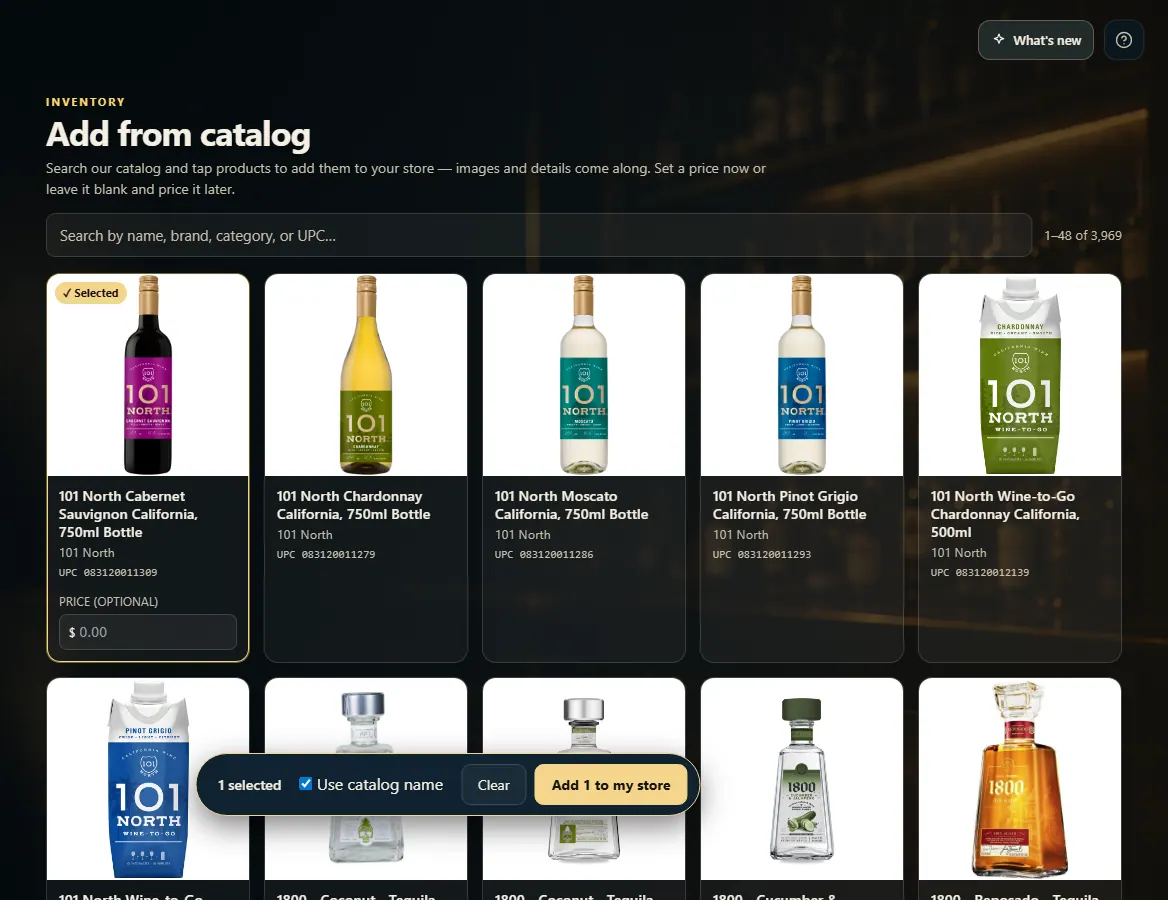
Task: Click UPC 083120011293 text
Action: tap(761, 554)
